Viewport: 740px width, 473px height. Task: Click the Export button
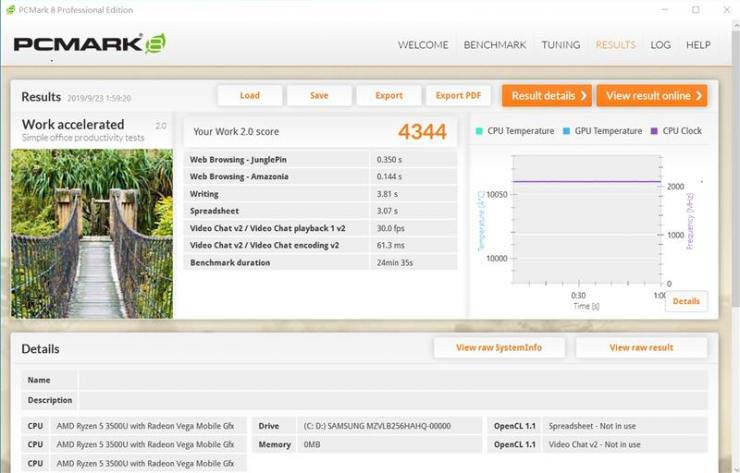pyautogui.click(x=389, y=95)
